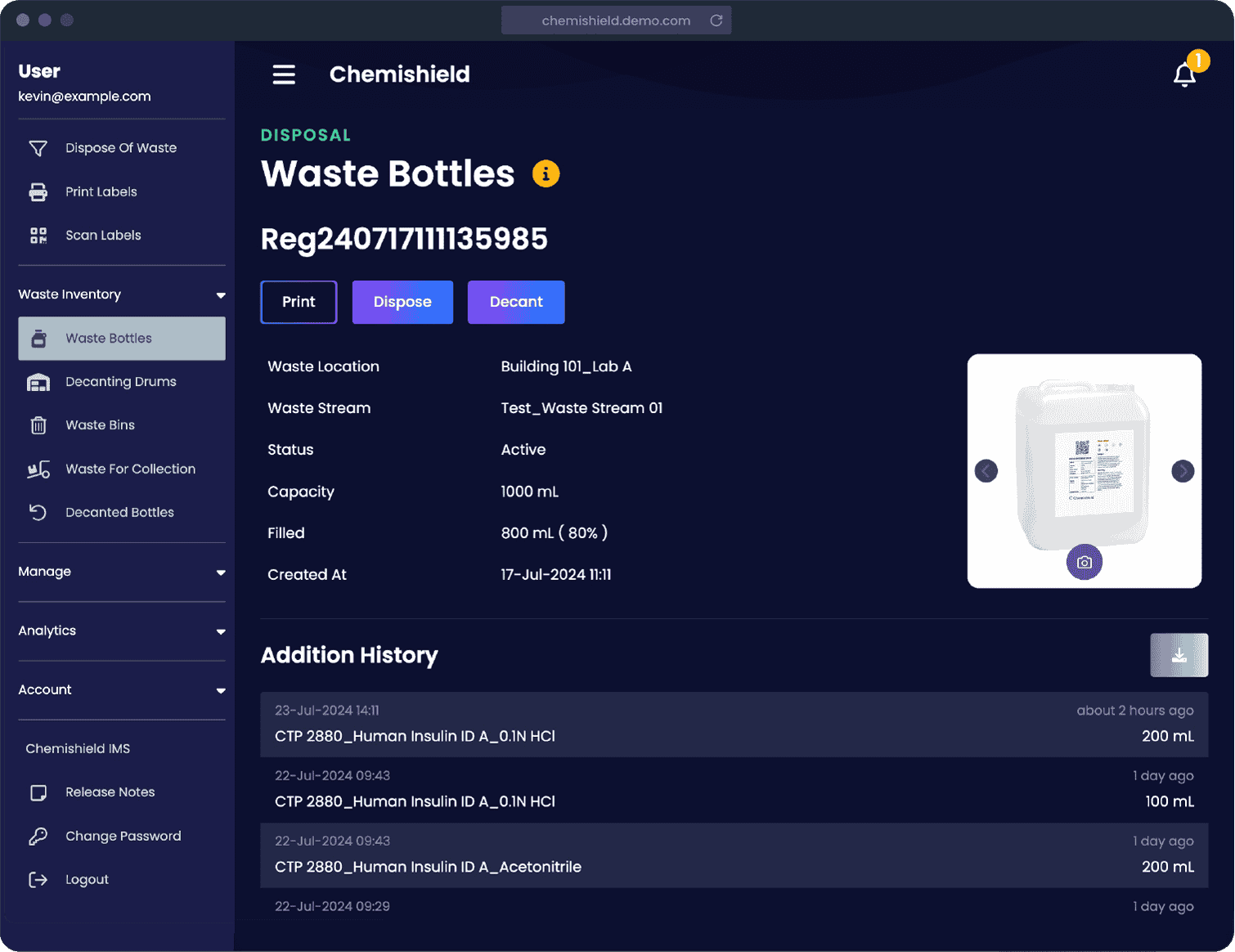This screenshot has height=952, width=1235.
Task: Click the Waste Bins trash icon
Action: click(x=38, y=425)
